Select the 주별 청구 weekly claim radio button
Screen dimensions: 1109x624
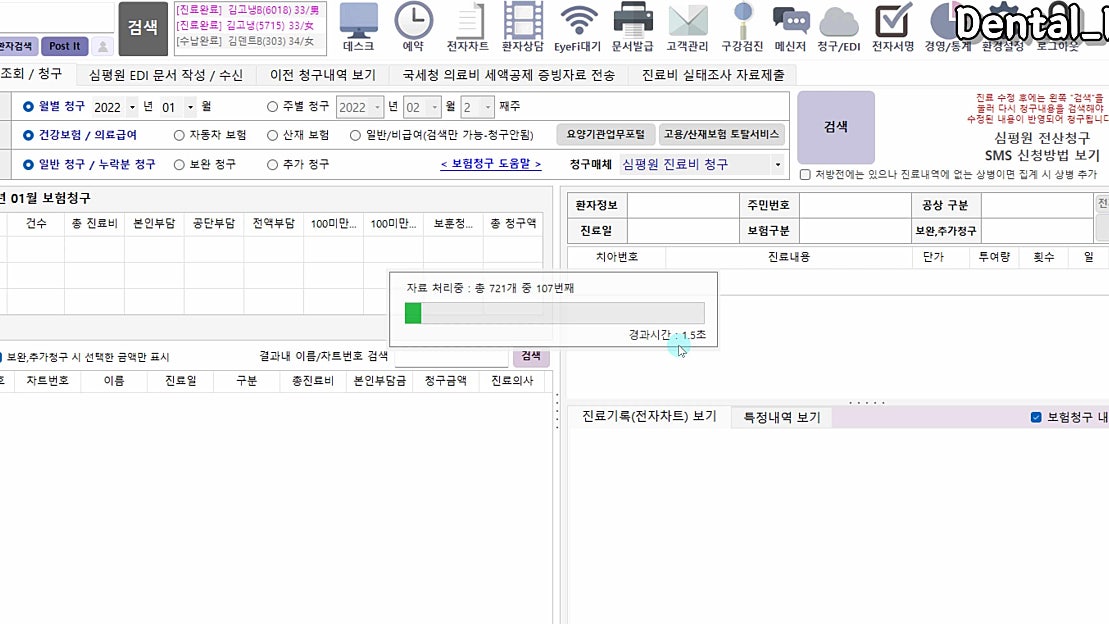272,107
